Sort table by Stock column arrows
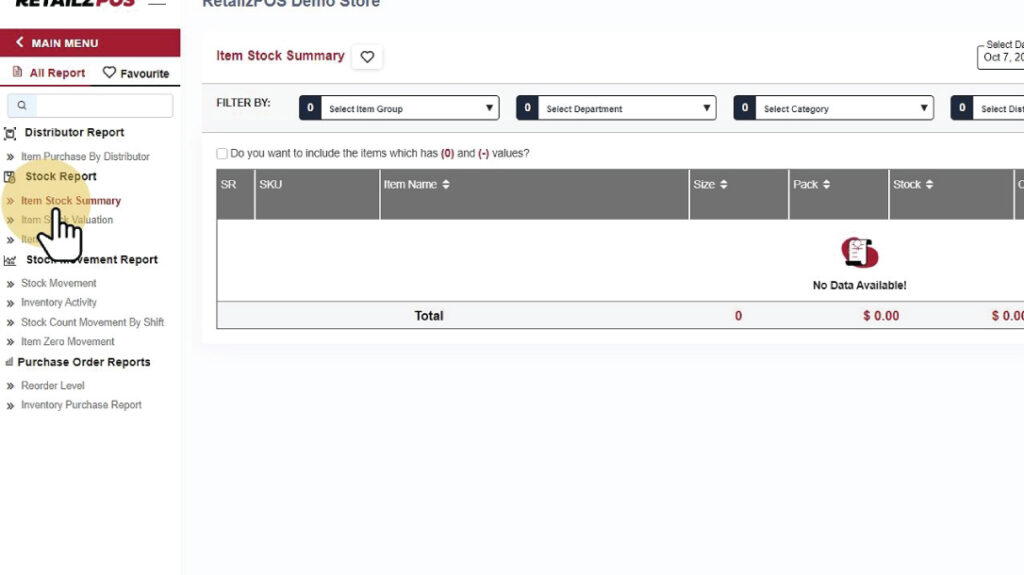The width and height of the screenshot is (1024, 575). pyautogui.click(x=929, y=185)
